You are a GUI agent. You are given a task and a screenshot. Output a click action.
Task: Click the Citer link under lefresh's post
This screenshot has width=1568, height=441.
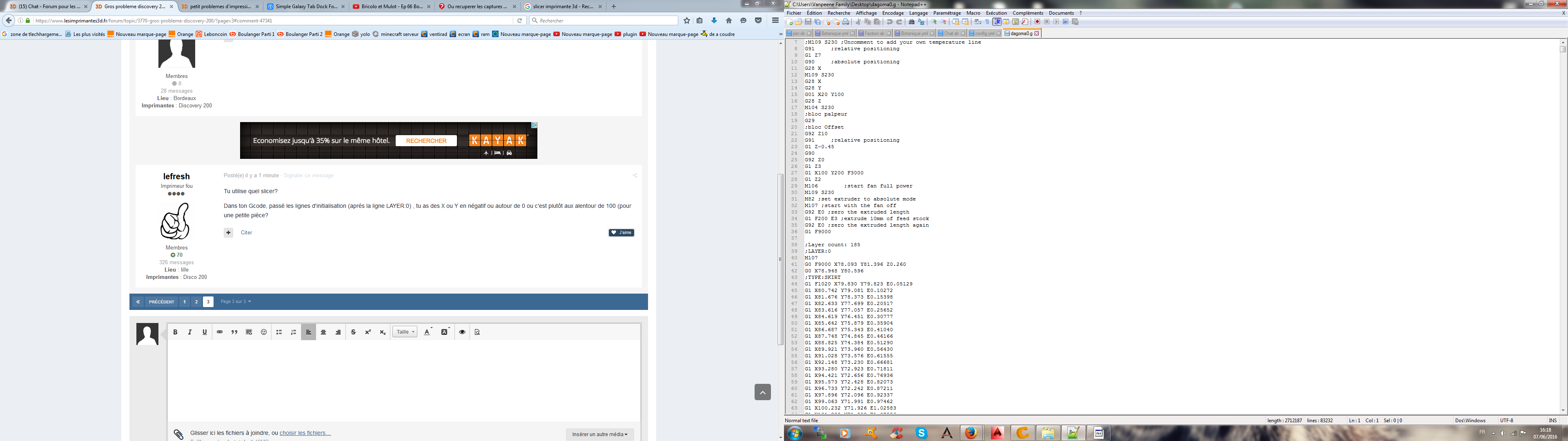[x=246, y=233]
